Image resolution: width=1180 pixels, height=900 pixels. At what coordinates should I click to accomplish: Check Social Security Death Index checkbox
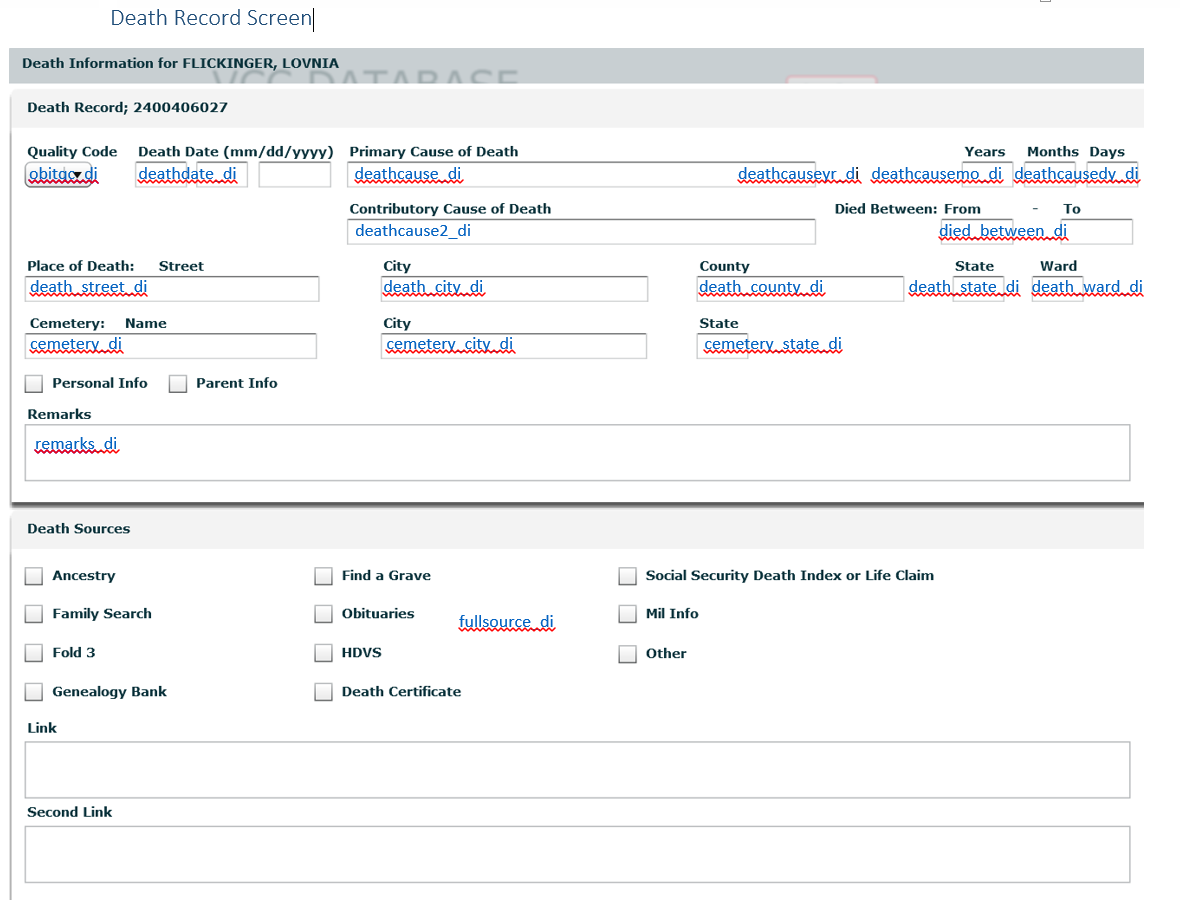[x=627, y=576]
